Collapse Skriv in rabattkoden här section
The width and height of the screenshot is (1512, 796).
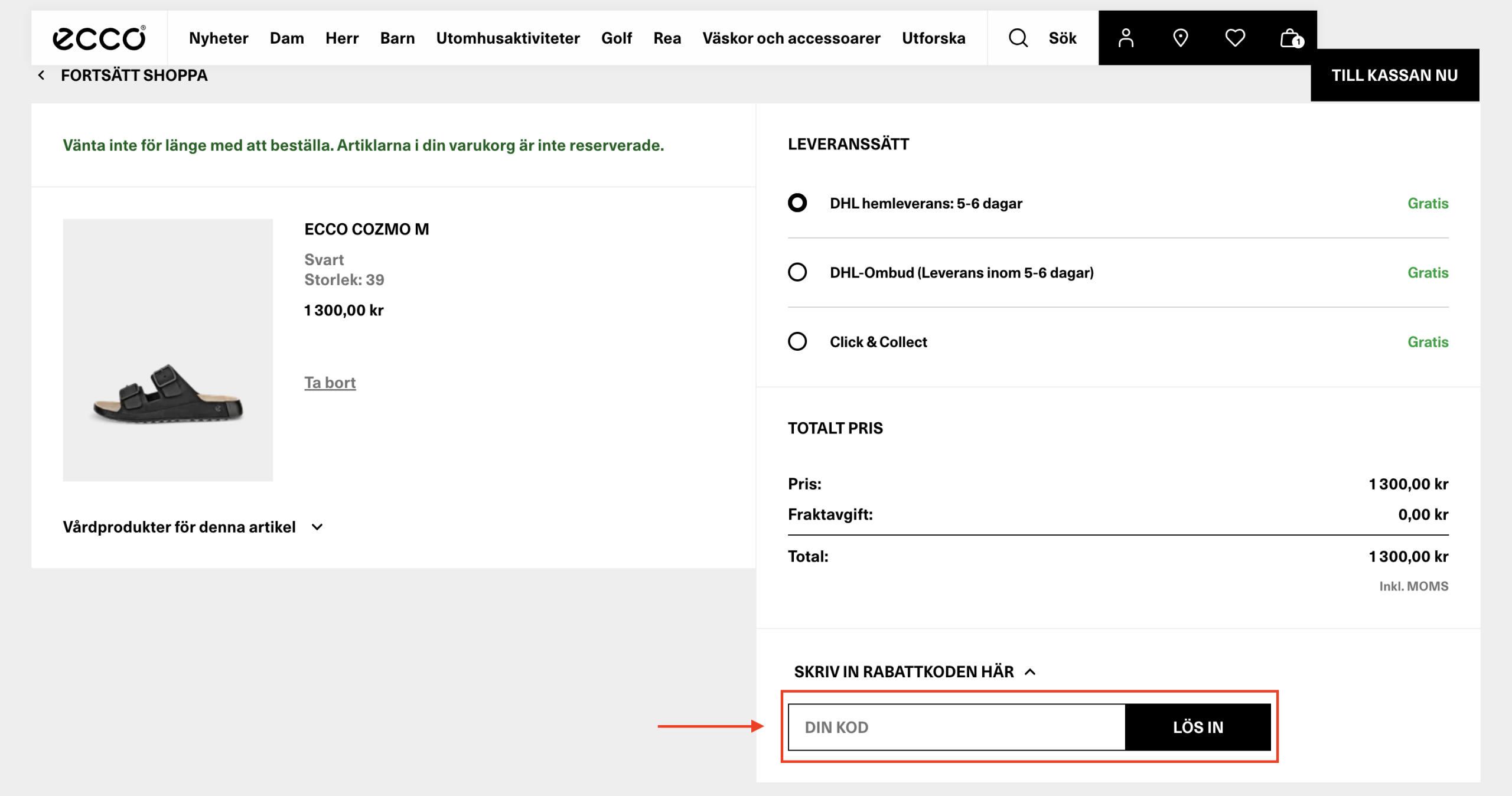pos(914,671)
